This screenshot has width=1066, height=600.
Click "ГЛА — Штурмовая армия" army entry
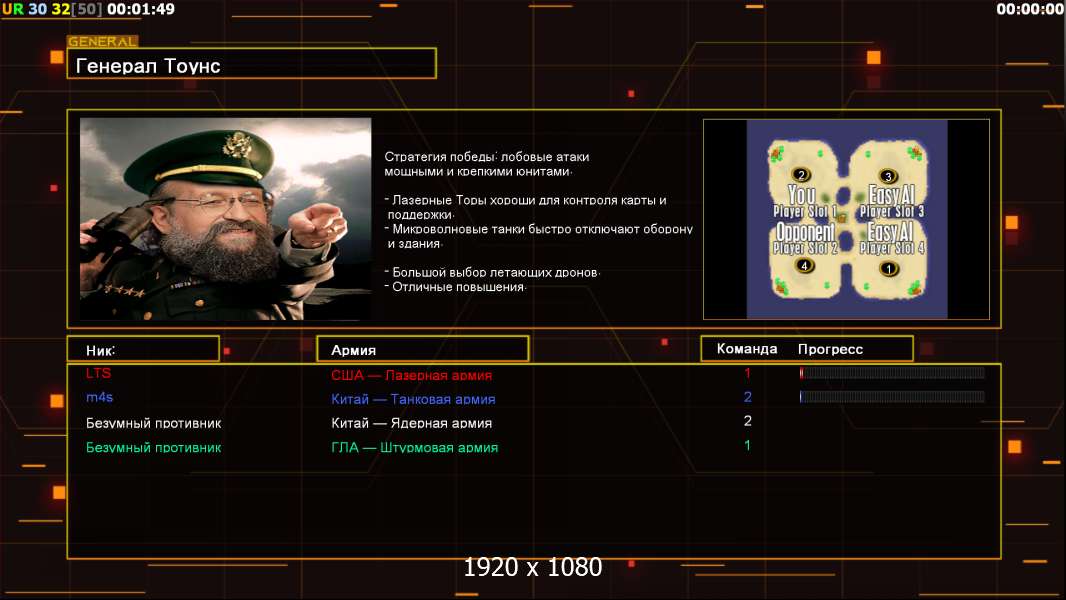[x=415, y=447]
